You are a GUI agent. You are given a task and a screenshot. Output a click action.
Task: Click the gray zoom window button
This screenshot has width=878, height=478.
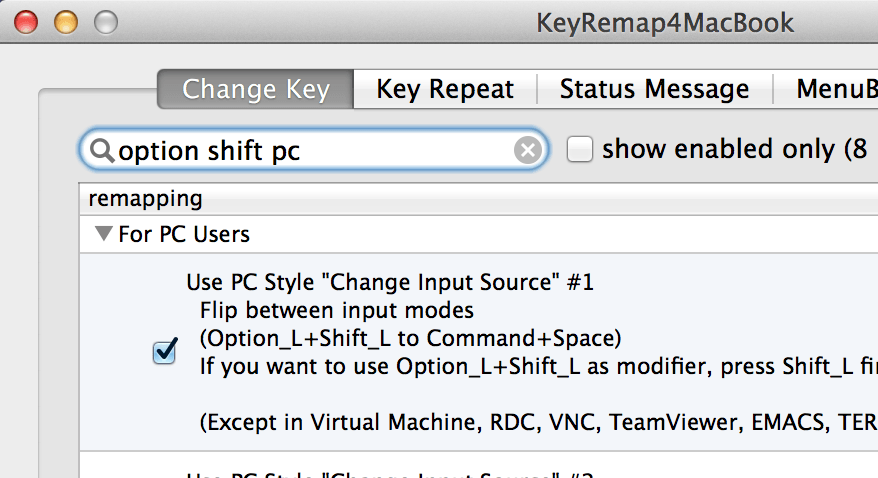[104, 21]
